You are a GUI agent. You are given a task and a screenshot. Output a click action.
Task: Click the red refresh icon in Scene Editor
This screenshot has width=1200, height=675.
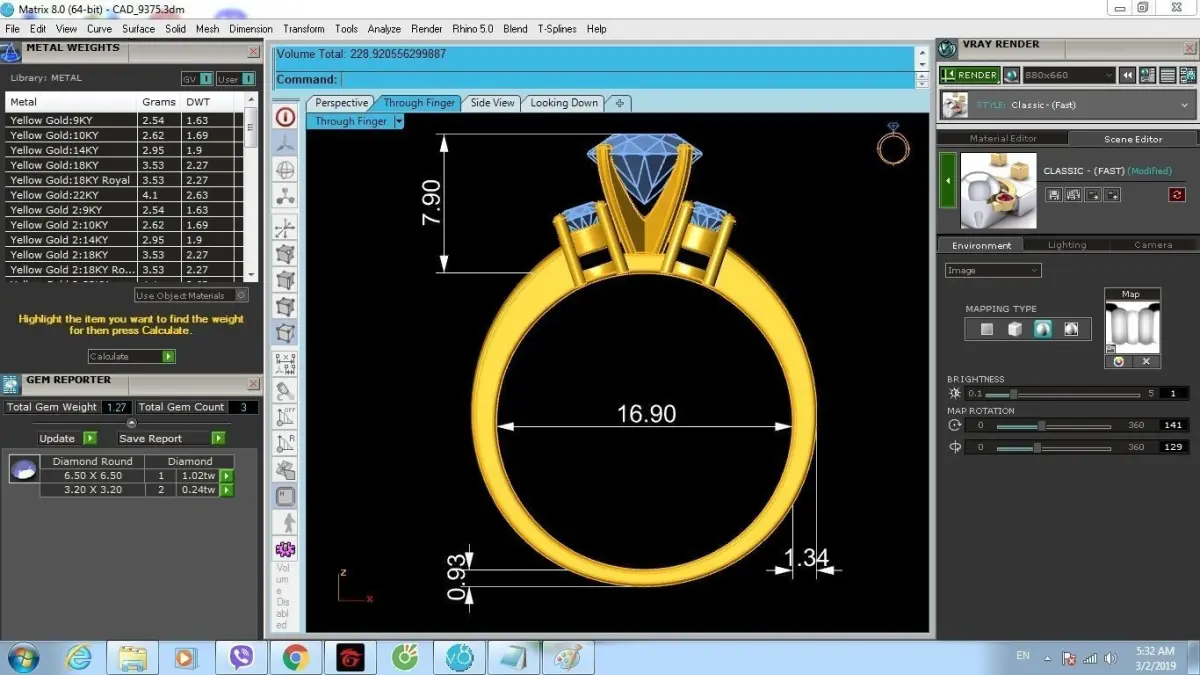(x=1176, y=195)
